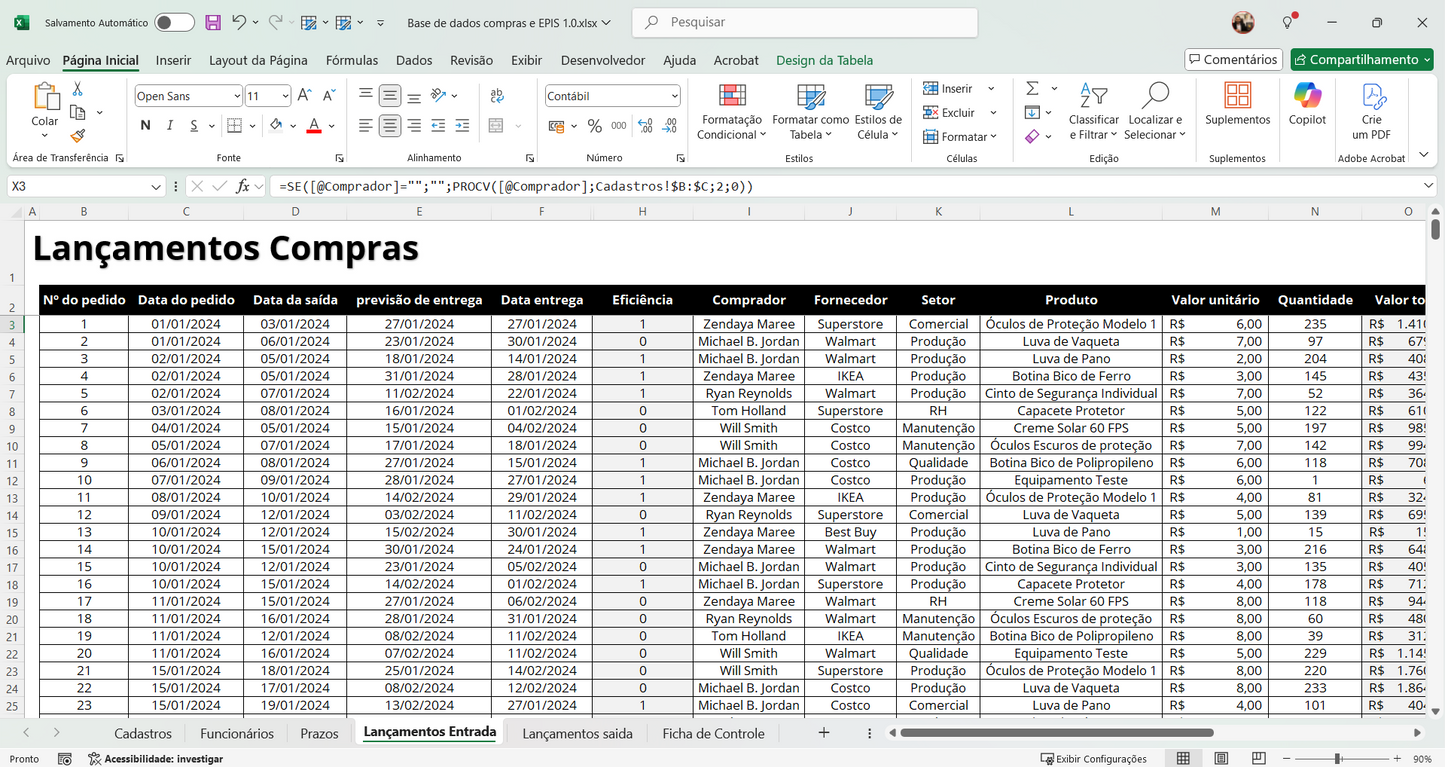The image size is (1445, 767).
Task: Click the Comentários button
Action: [x=1233, y=59]
